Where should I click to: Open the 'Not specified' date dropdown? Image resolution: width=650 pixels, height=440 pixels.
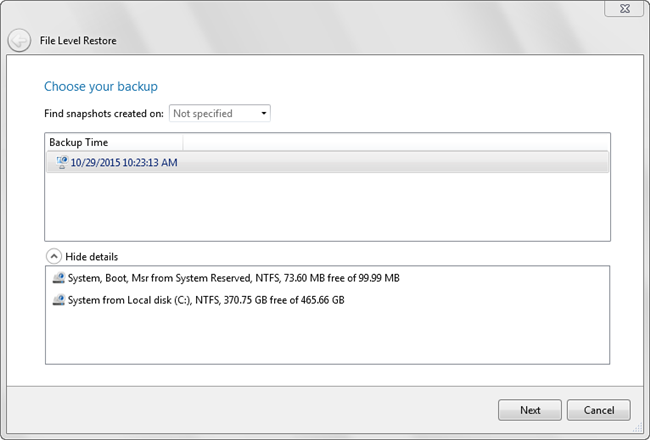[219, 114]
